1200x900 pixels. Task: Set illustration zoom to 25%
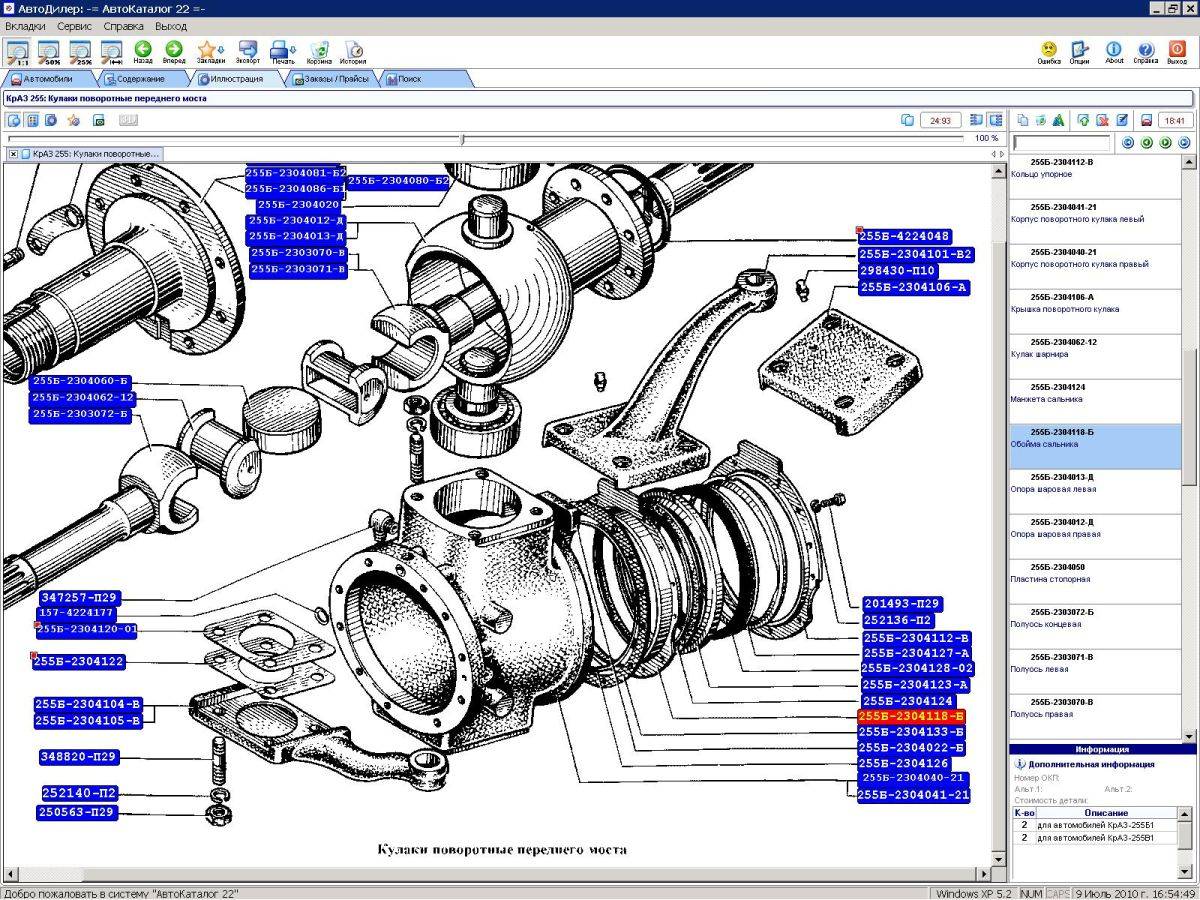(x=80, y=51)
